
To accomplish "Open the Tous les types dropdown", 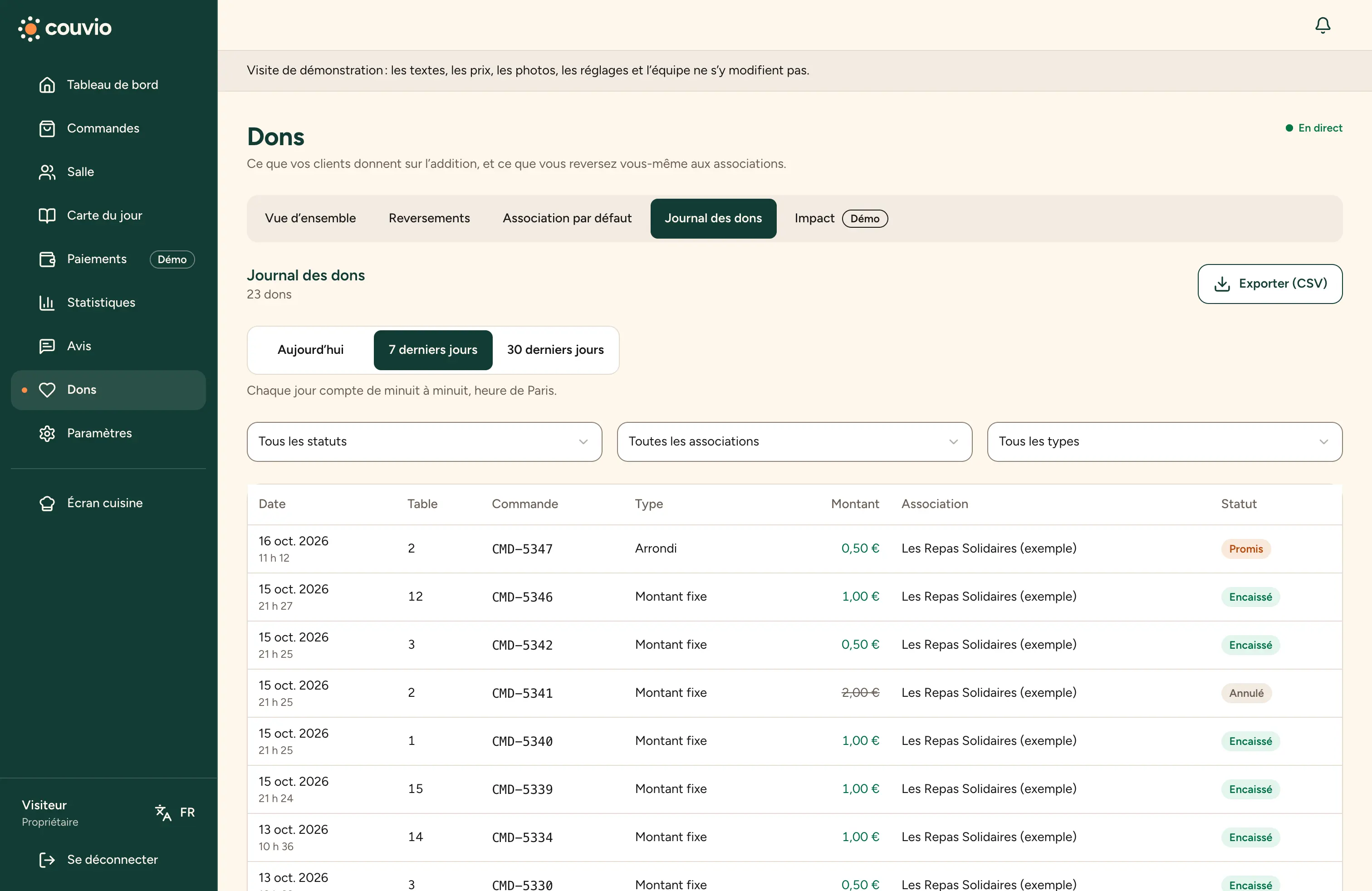I will [x=1165, y=441].
